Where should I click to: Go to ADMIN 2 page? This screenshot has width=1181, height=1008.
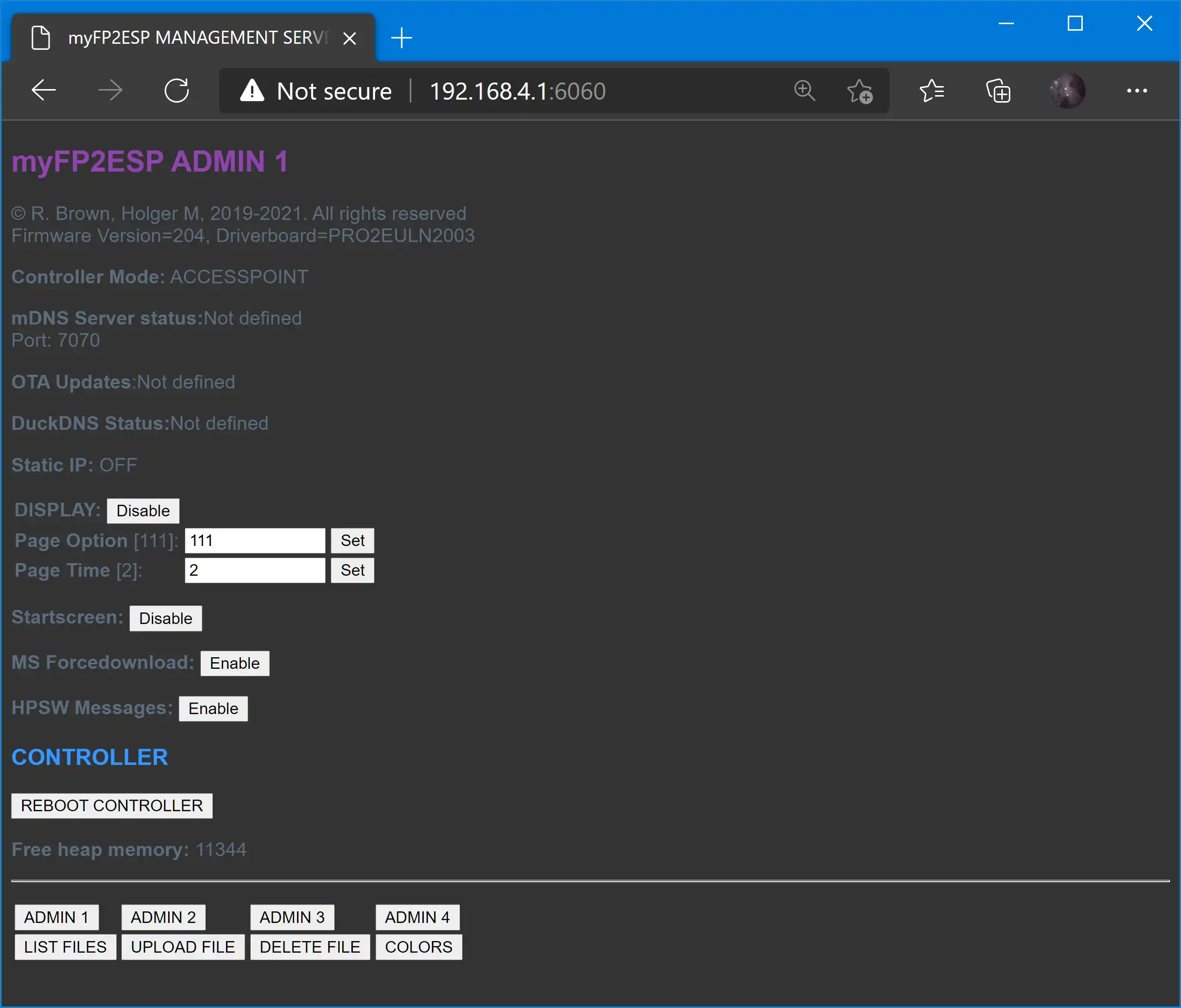(x=163, y=917)
